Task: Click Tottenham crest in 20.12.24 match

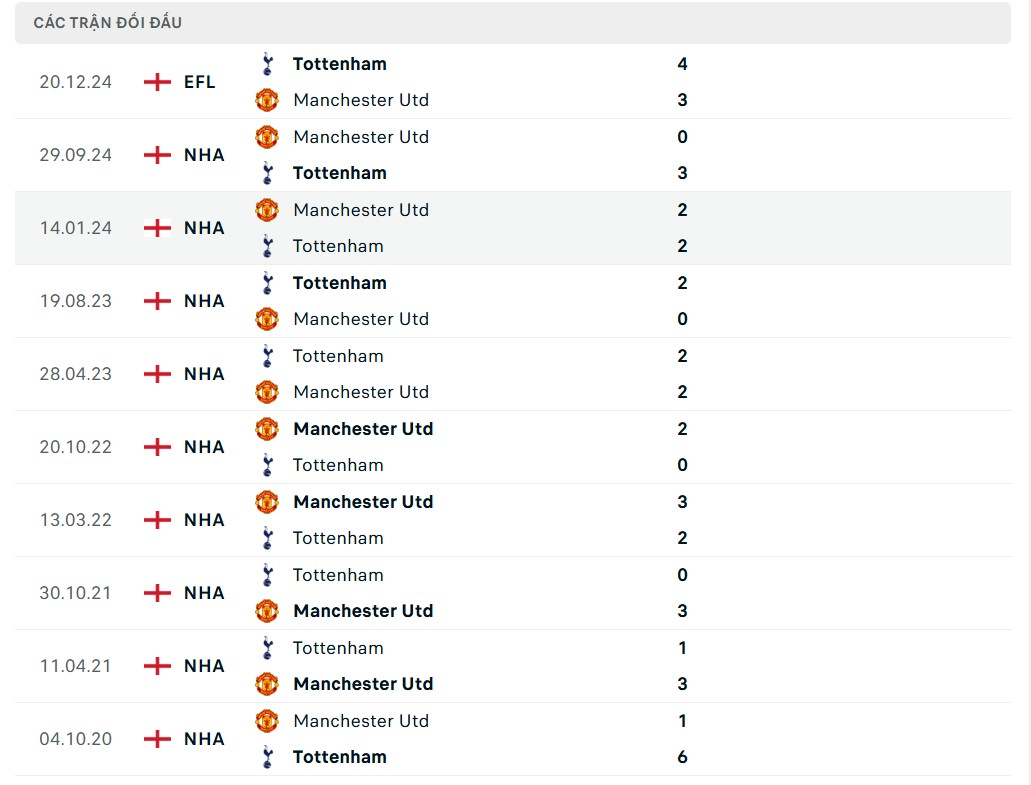Action: coord(267,64)
